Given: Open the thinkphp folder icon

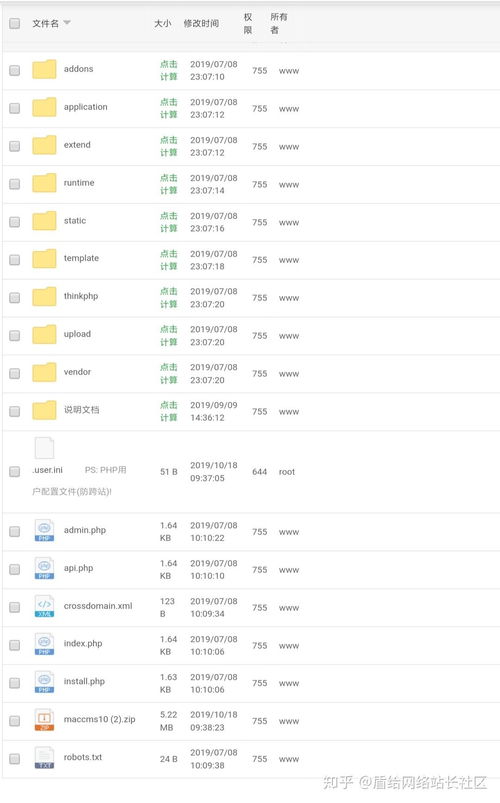Looking at the screenshot, I should [44, 297].
